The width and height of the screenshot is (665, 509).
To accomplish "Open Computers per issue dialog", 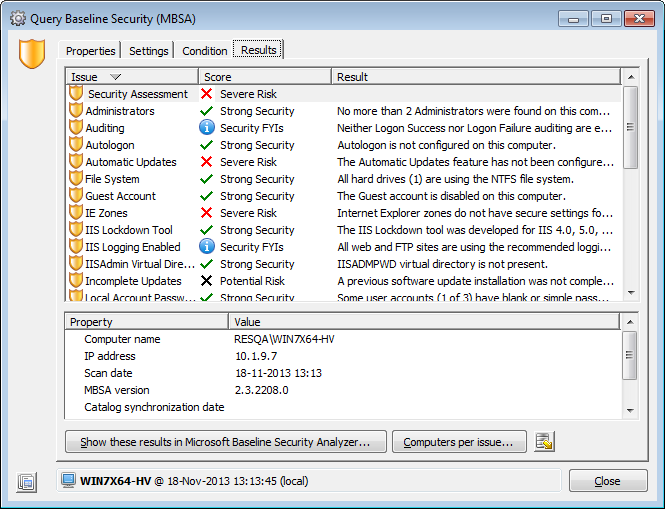I will coord(459,442).
